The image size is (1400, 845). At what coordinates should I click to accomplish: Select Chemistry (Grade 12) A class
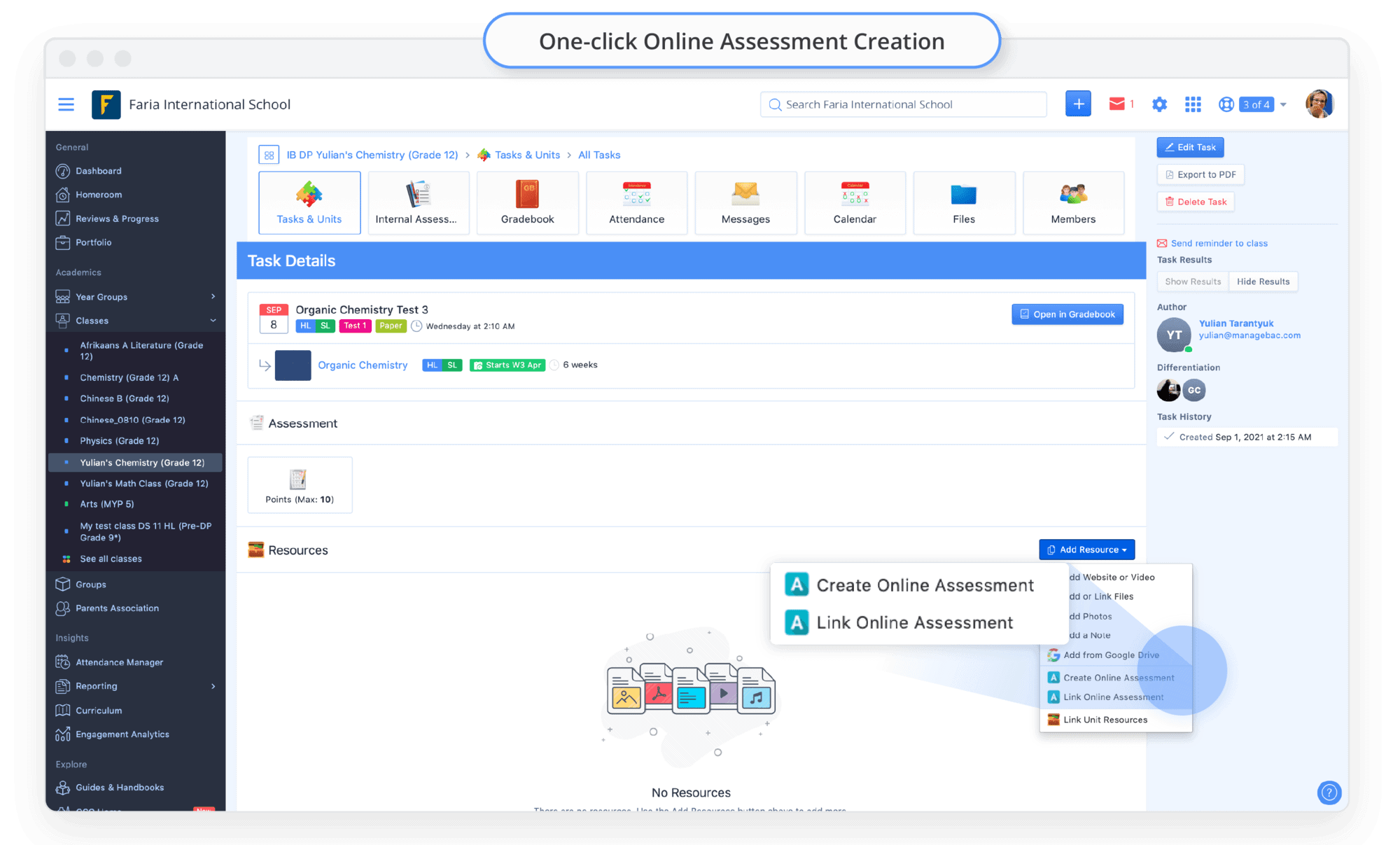129,377
